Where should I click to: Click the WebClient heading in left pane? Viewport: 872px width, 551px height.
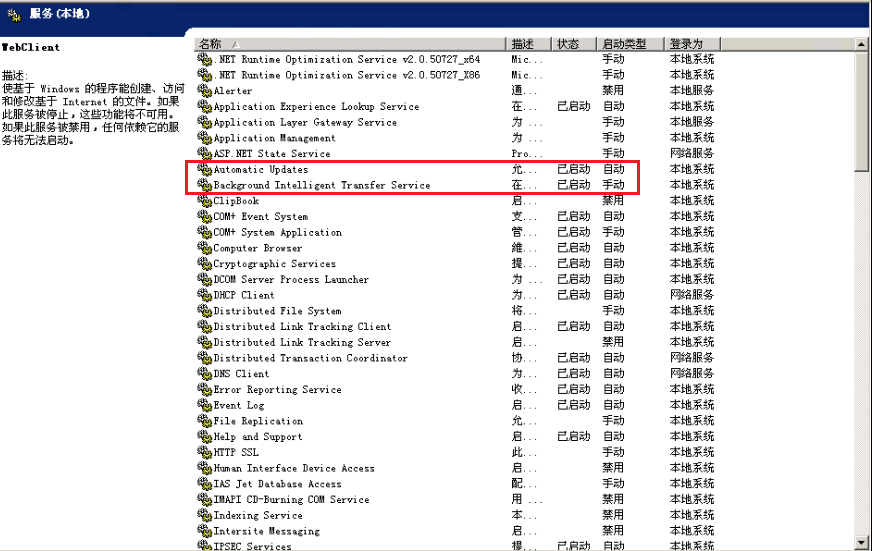click(x=31, y=47)
